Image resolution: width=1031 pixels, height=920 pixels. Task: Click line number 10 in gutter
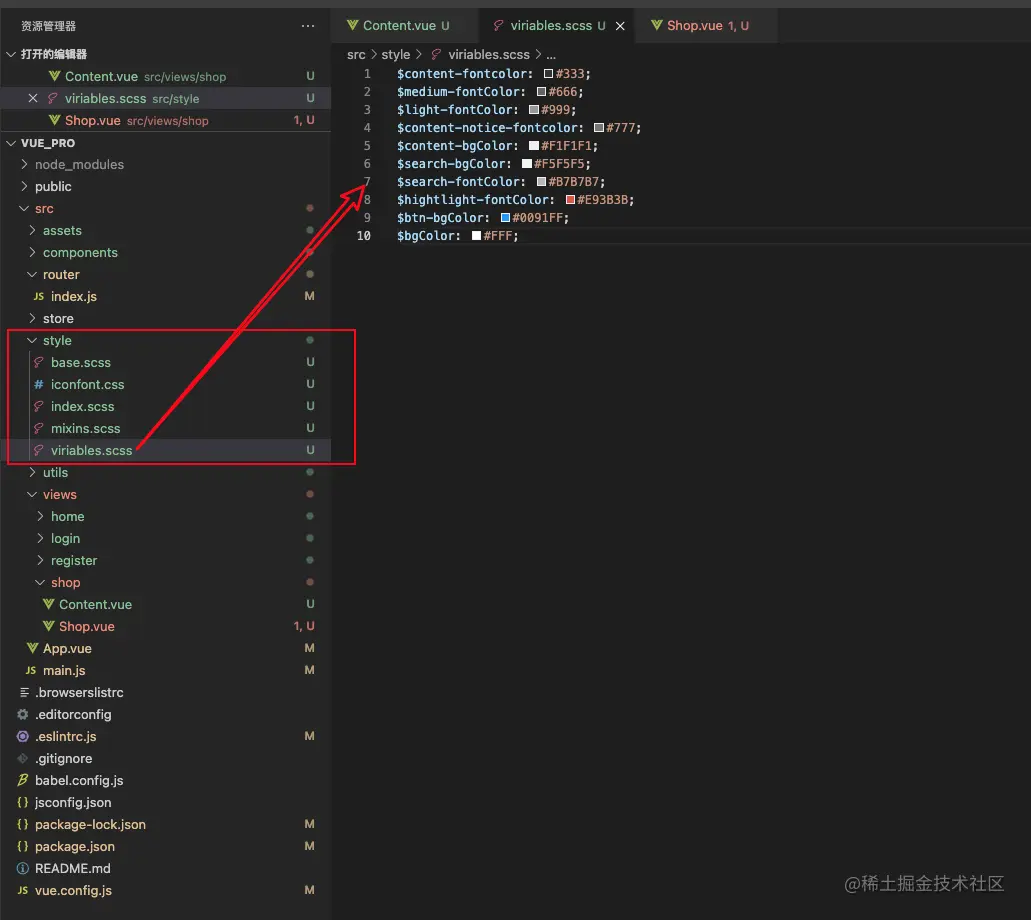coord(364,235)
